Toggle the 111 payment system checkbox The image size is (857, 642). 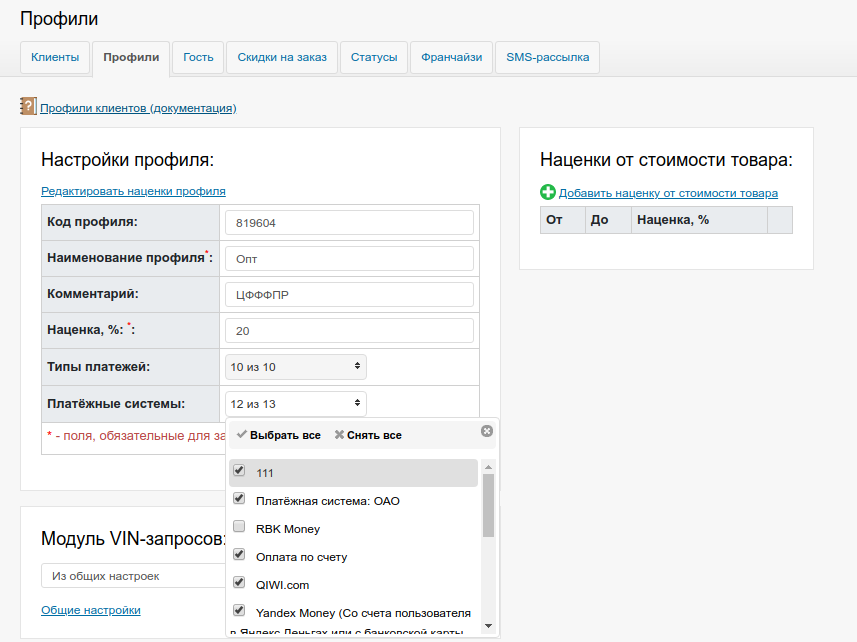tap(239, 470)
